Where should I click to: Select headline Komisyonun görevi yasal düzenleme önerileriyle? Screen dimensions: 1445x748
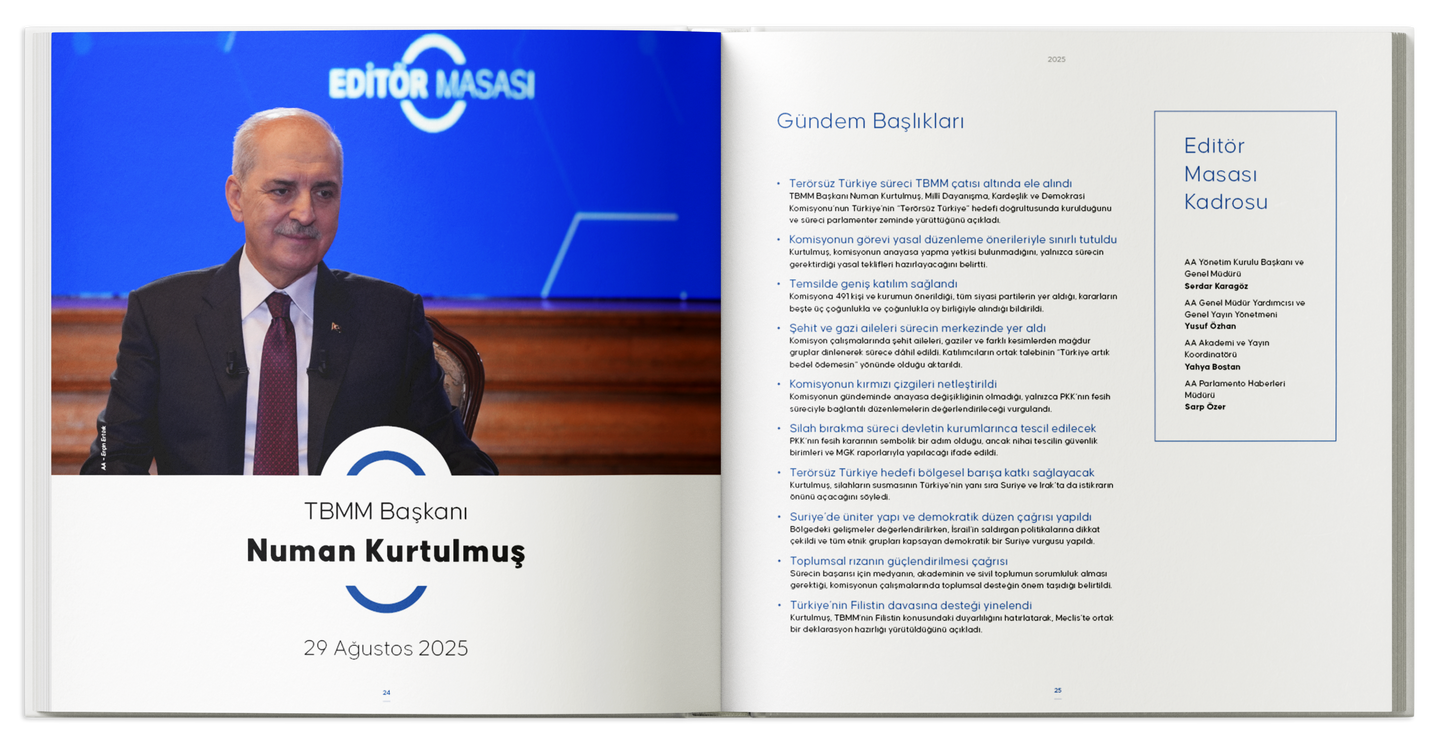click(953, 240)
